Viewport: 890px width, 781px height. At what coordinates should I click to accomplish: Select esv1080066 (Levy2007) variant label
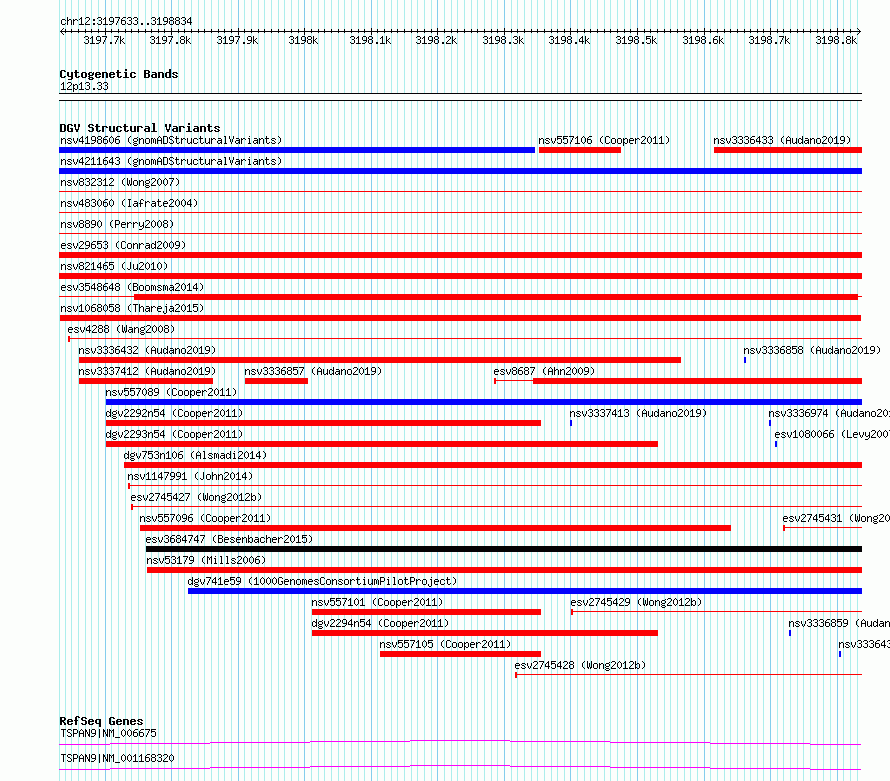click(832, 434)
